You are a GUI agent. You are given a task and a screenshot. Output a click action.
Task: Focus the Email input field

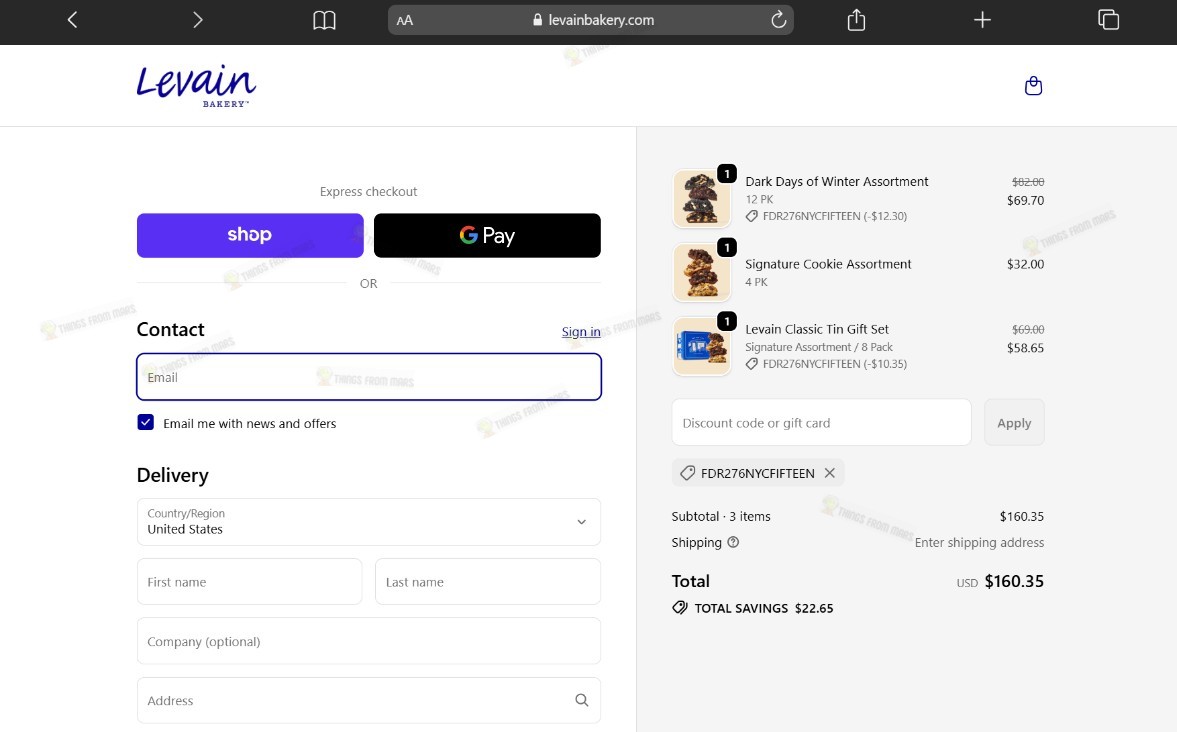click(369, 377)
